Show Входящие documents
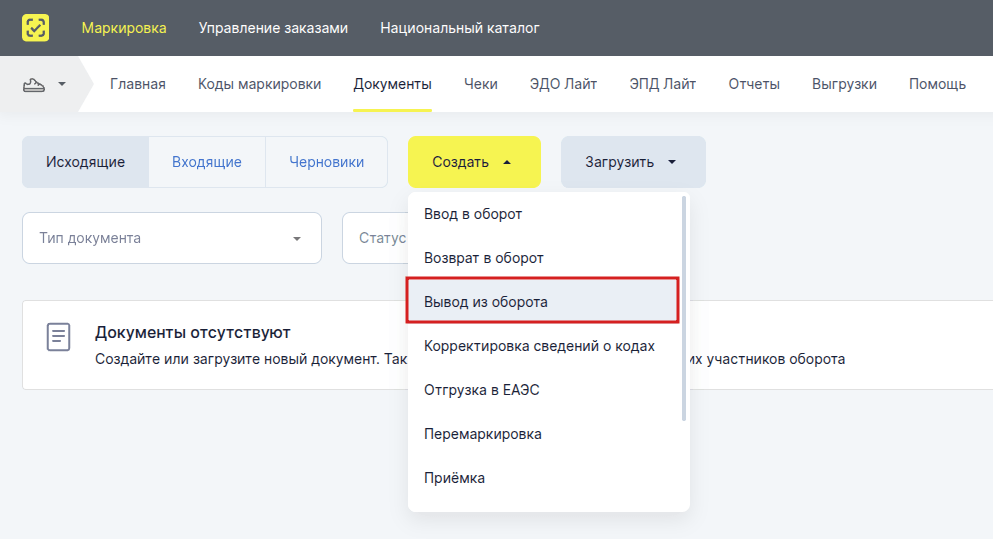 point(207,162)
